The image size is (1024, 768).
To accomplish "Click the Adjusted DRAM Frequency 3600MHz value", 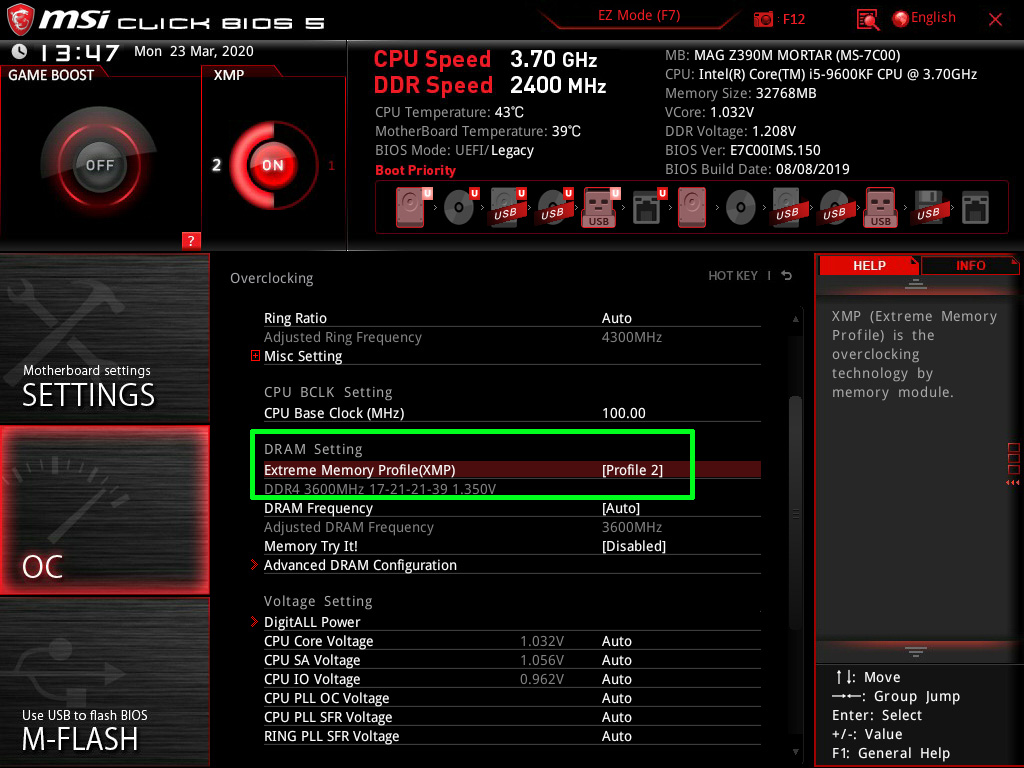I will pyautogui.click(x=632, y=527).
